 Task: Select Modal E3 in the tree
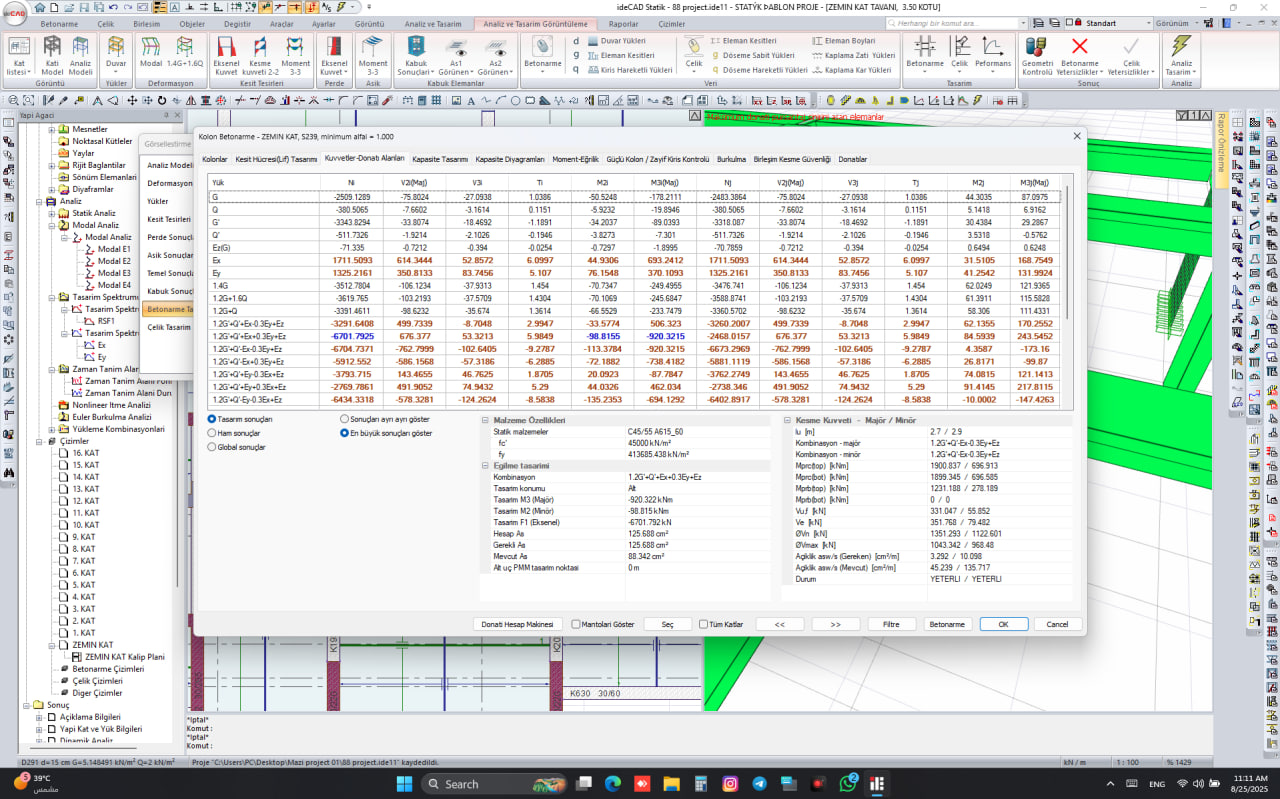click(x=114, y=273)
